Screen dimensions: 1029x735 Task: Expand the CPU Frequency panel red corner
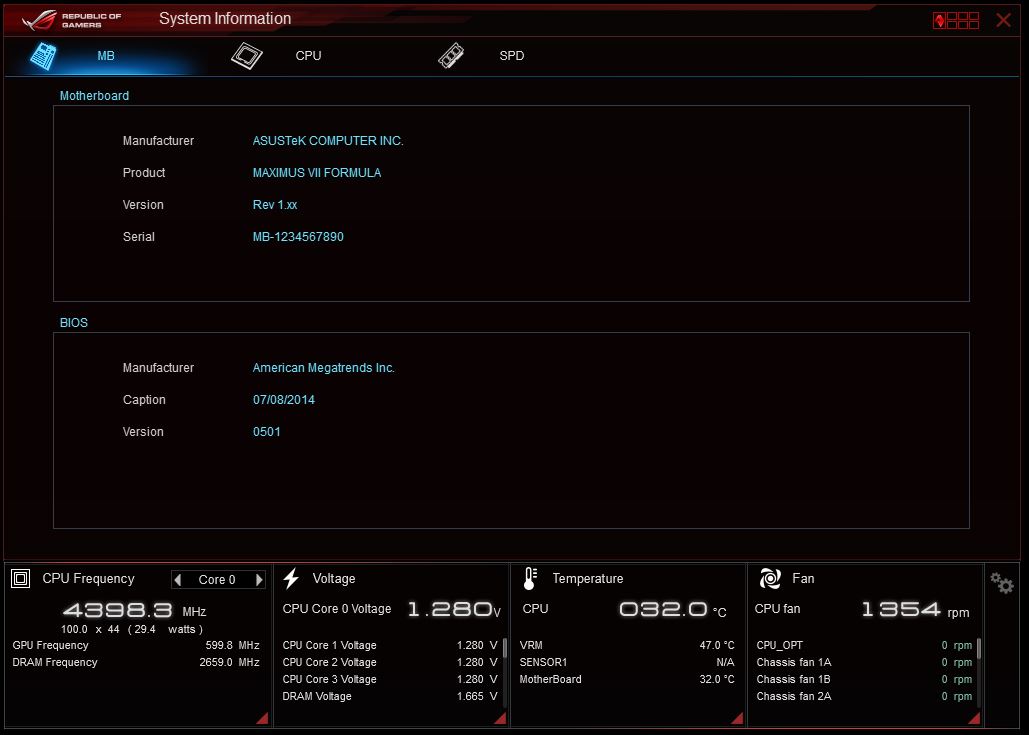[x=263, y=719]
